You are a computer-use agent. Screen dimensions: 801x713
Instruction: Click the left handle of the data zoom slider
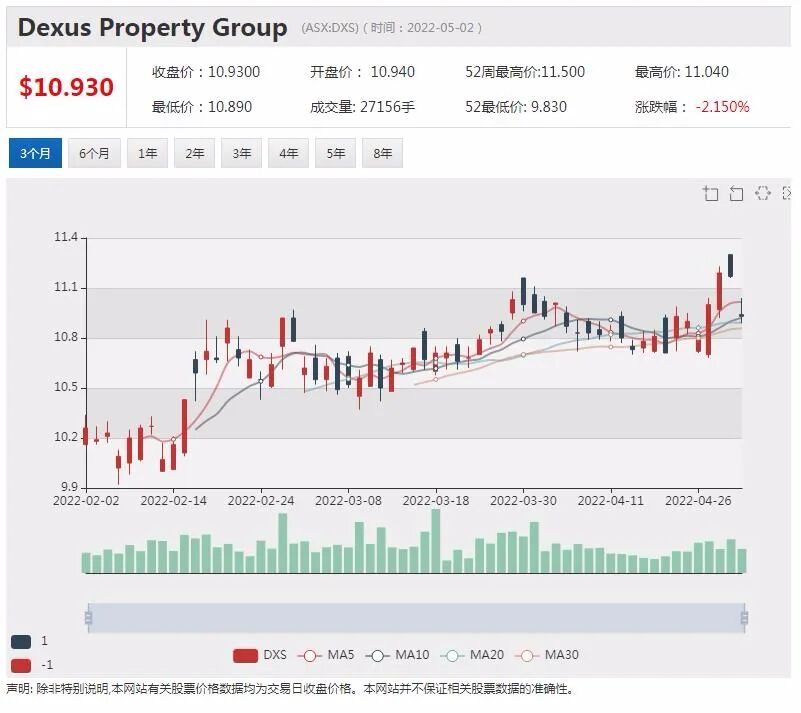pyautogui.click(x=88, y=618)
